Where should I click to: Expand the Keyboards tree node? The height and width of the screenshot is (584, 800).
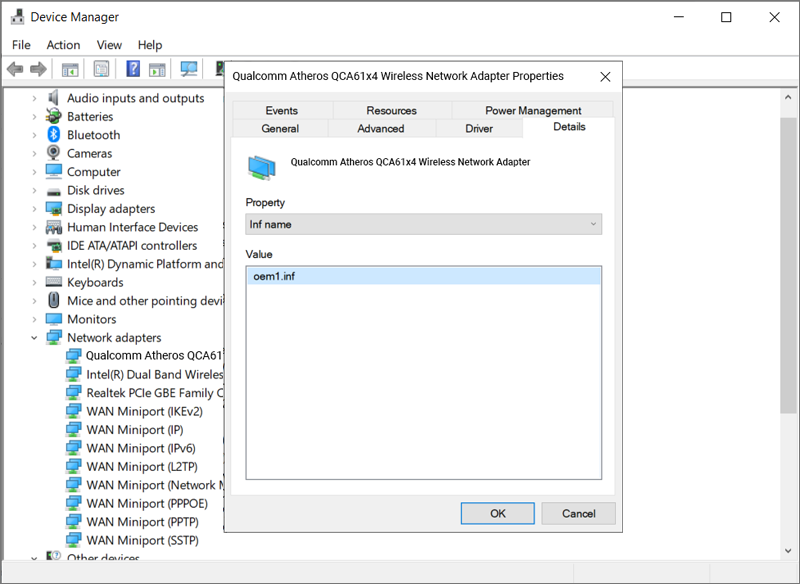click(x=34, y=283)
